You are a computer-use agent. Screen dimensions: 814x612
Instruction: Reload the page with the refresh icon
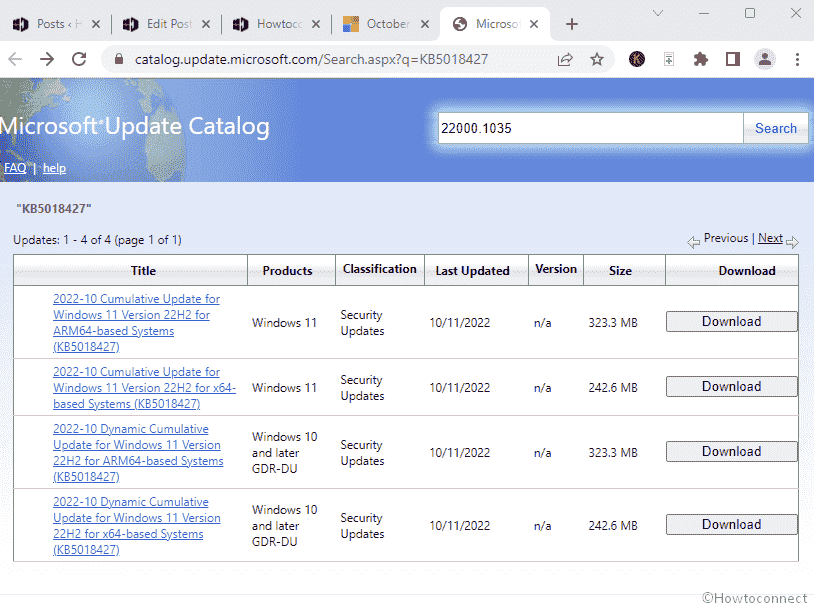(79, 59)
